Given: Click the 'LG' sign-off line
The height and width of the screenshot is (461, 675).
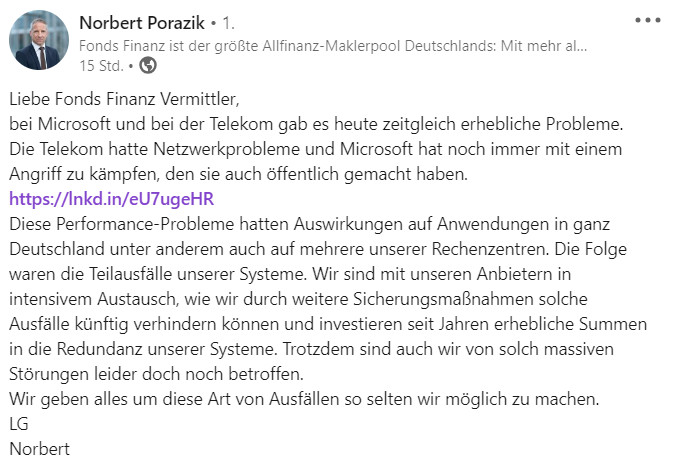Looking at the screenshot, I should 19,424.
